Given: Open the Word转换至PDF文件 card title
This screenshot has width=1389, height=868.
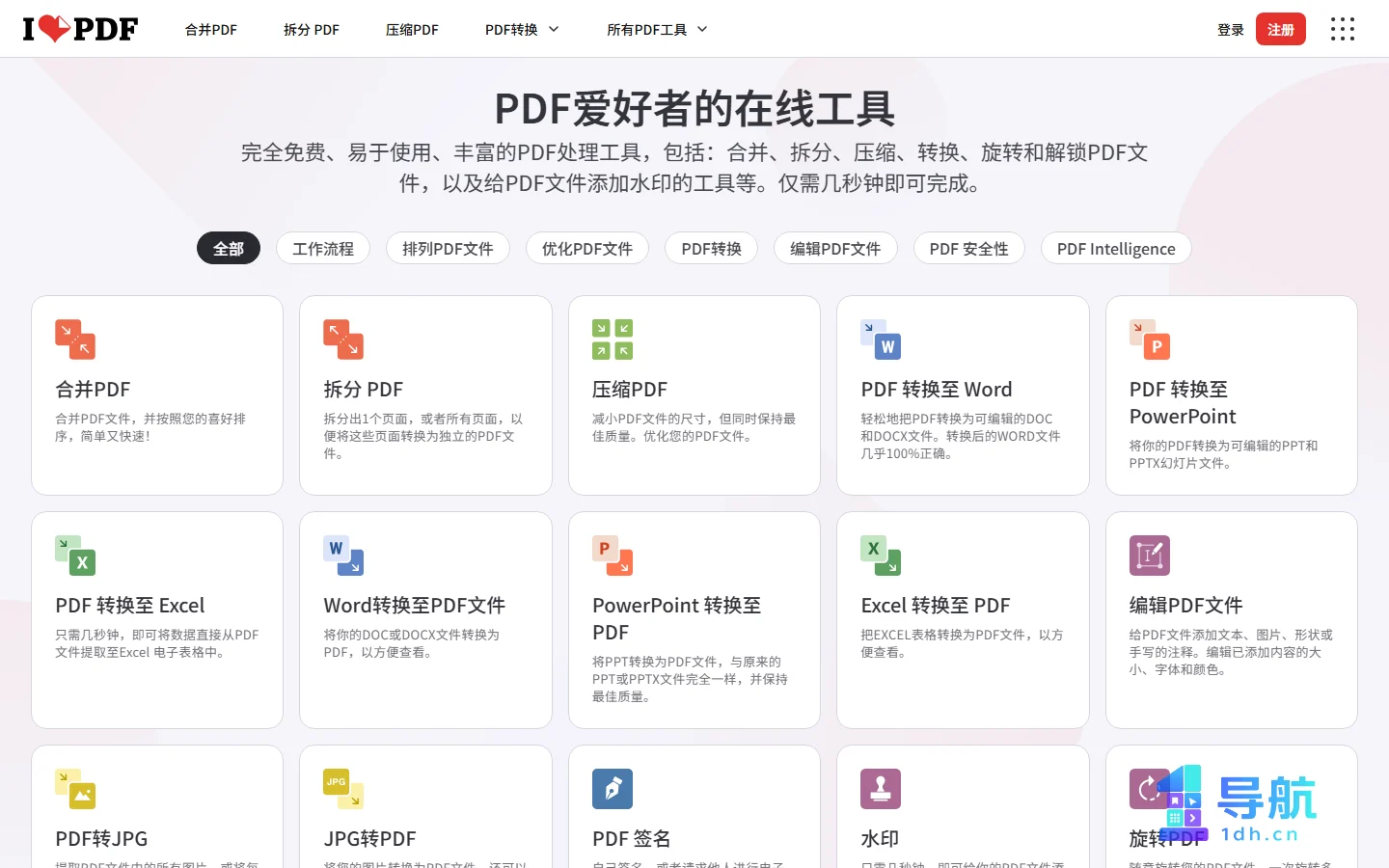Looking at the screenshot, I should coord(415,606).
